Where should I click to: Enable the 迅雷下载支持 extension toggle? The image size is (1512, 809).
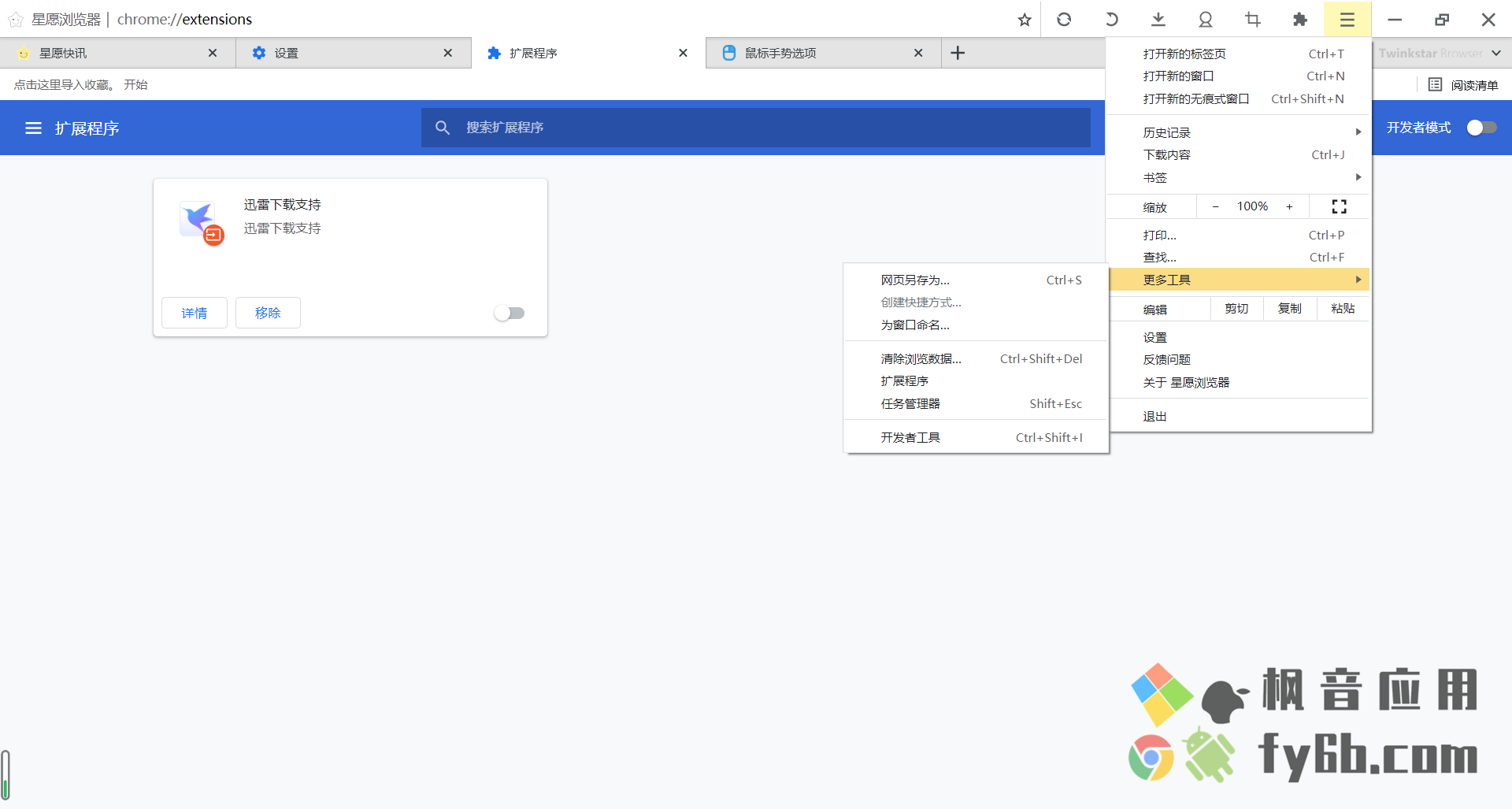pos(510,313)
